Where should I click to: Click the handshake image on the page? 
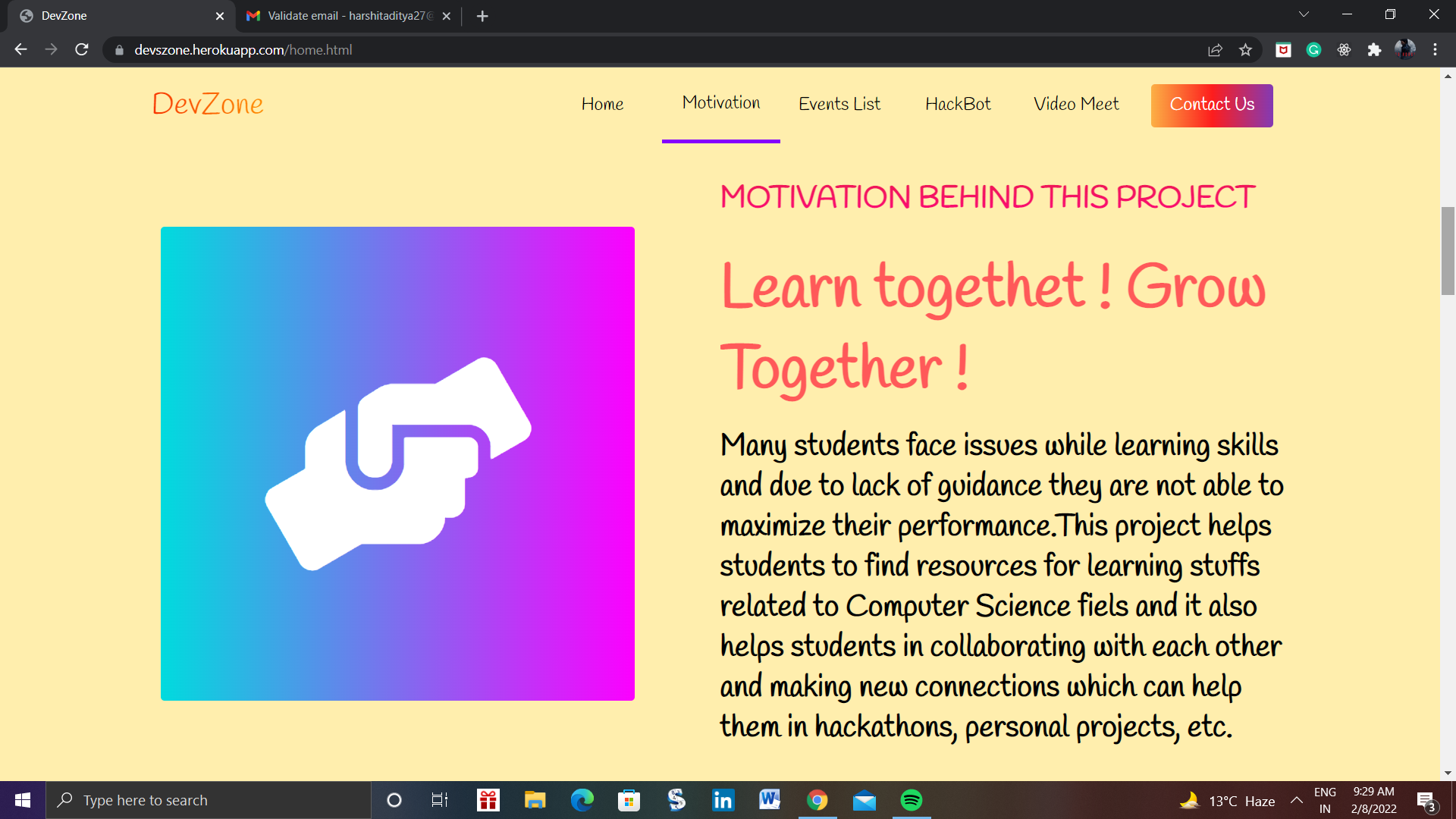tap(397, 463)
